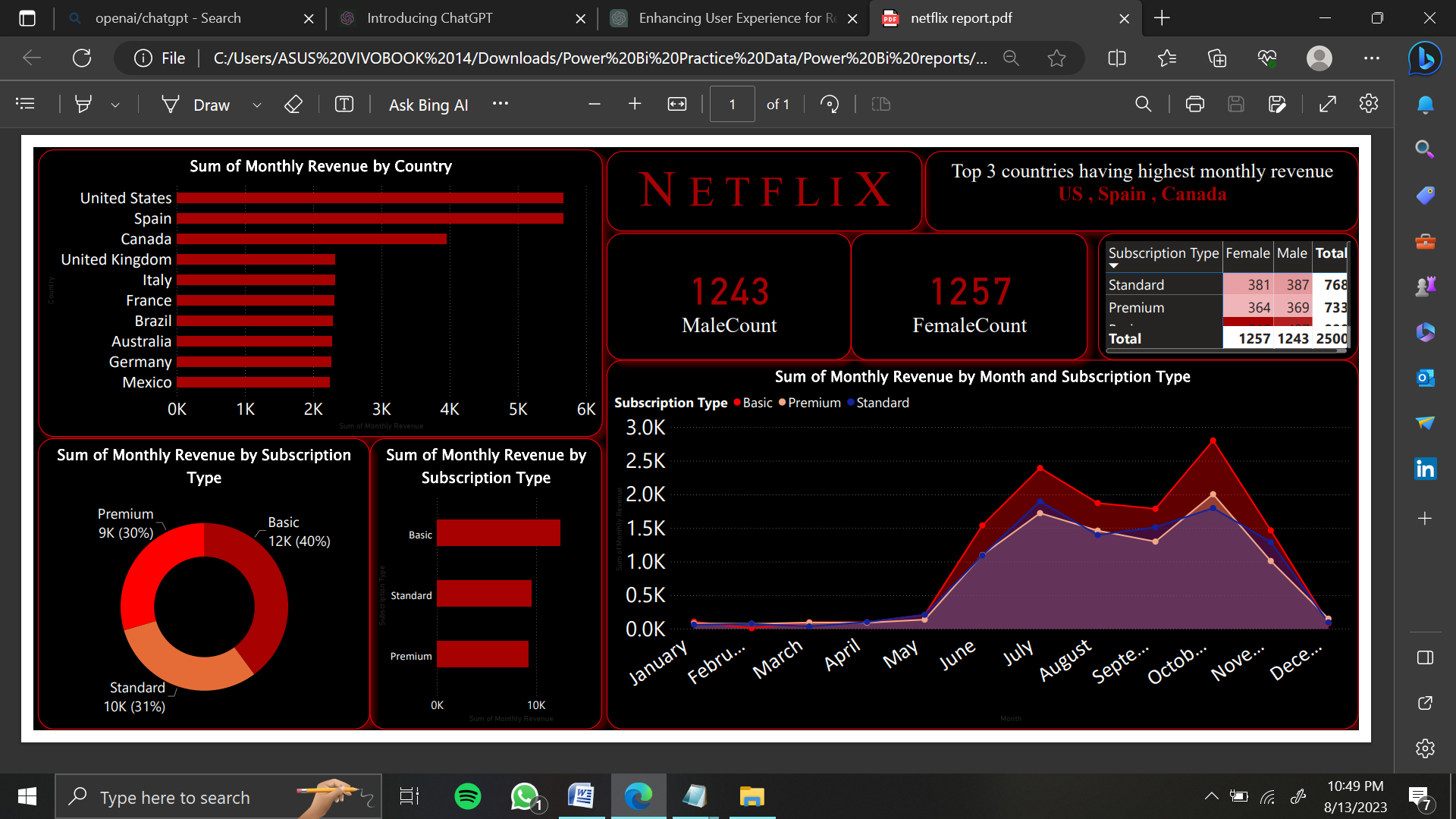1456x819 pixels.
Task: Select the Erase annotation tool
Action: coord(293,104)
